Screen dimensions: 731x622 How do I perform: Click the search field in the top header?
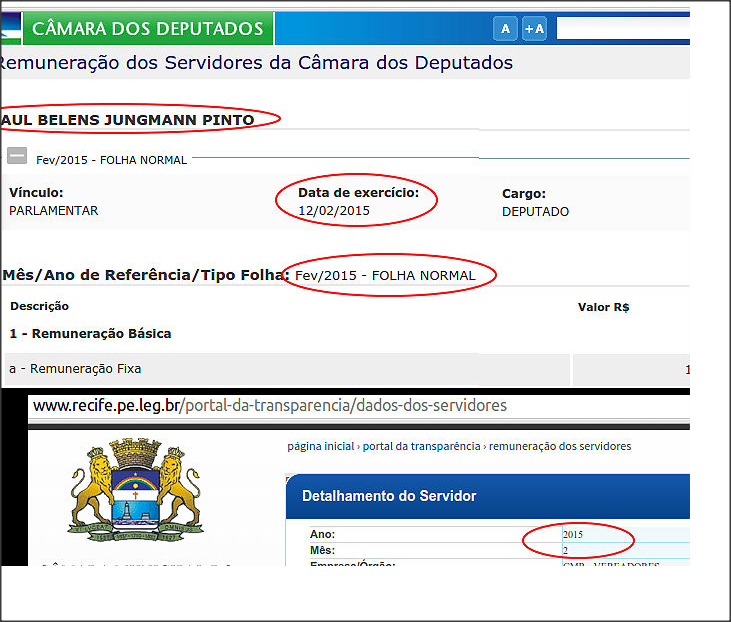point(621,29)
